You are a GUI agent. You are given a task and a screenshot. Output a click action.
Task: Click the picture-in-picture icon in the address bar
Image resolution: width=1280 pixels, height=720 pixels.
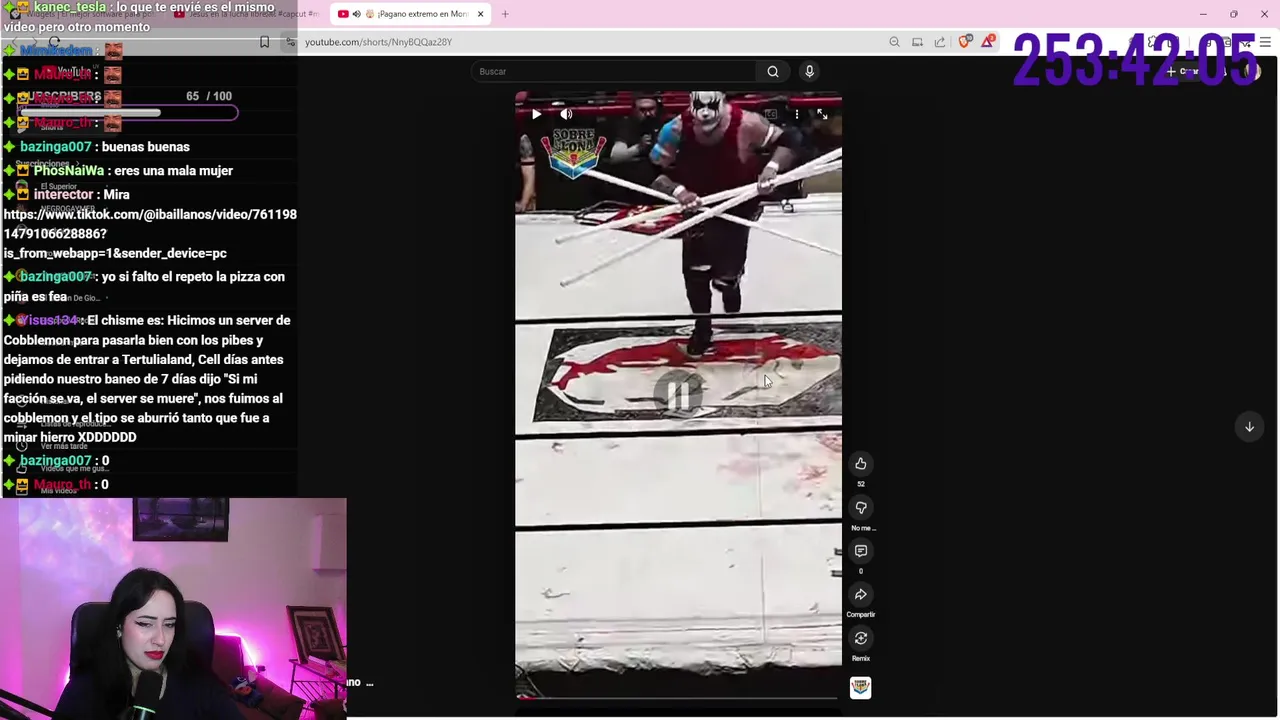917,42
